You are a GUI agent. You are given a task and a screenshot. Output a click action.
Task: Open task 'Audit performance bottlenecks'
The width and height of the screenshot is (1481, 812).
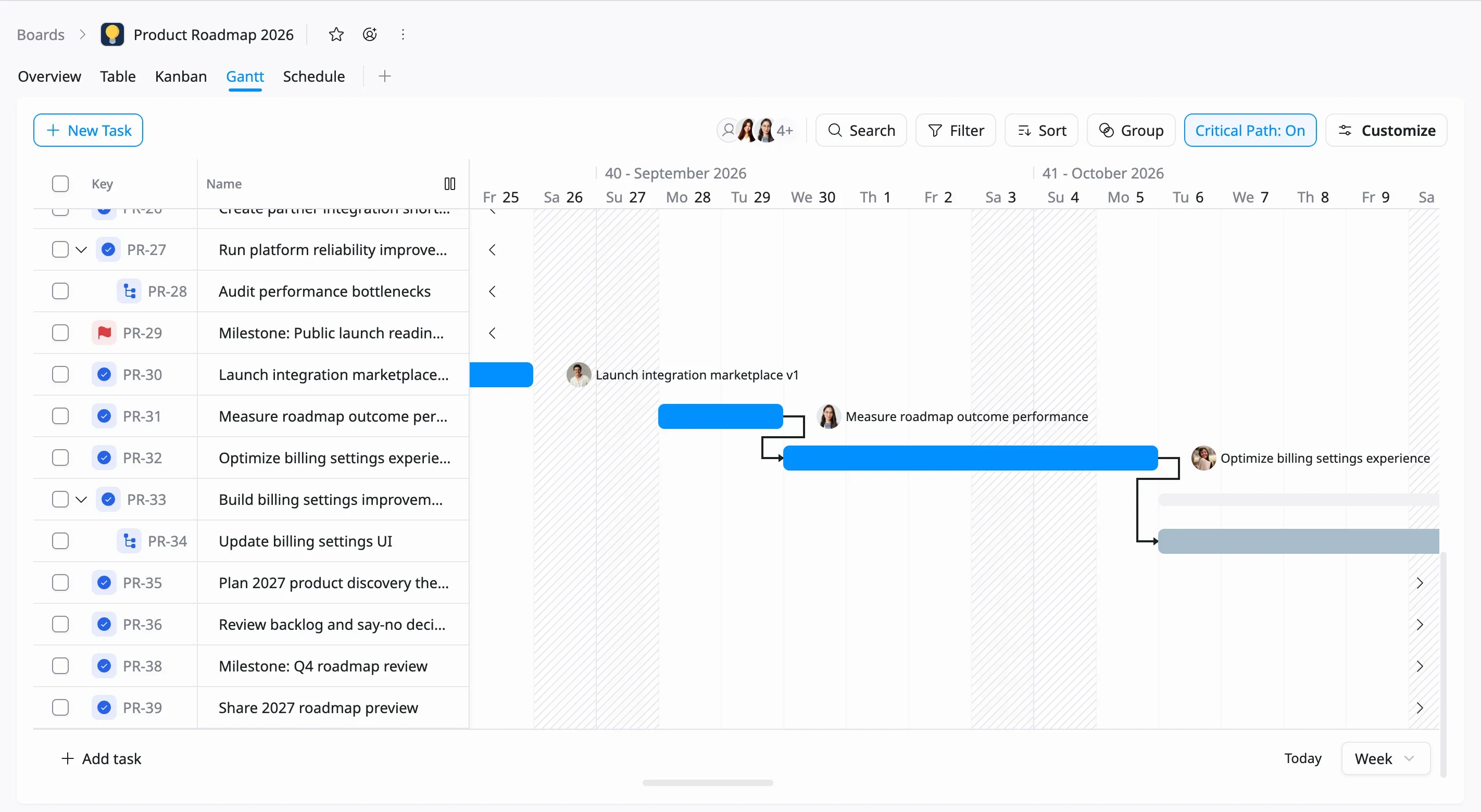pos(324,291)
